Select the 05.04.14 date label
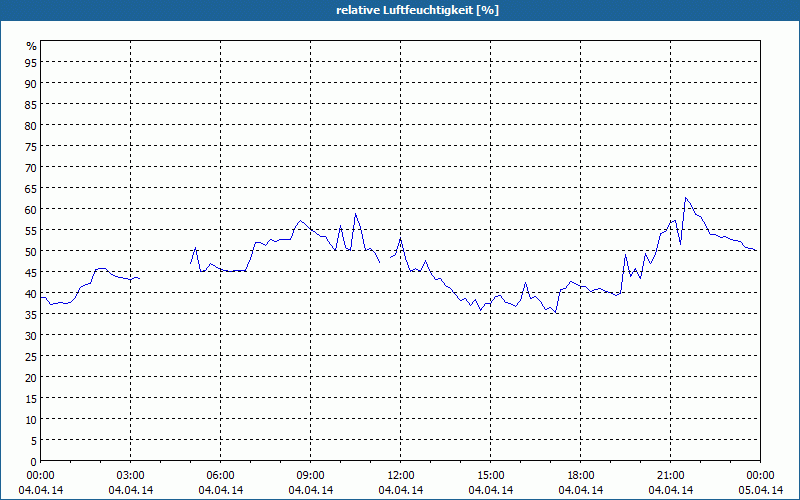 point(761,490)
